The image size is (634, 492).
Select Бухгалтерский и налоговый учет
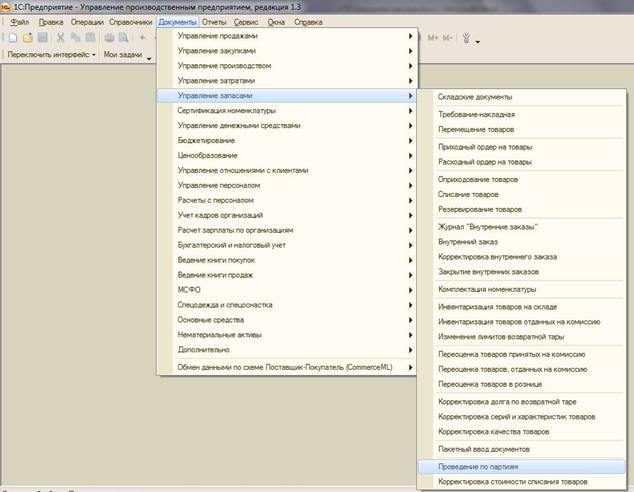(287, 245)
